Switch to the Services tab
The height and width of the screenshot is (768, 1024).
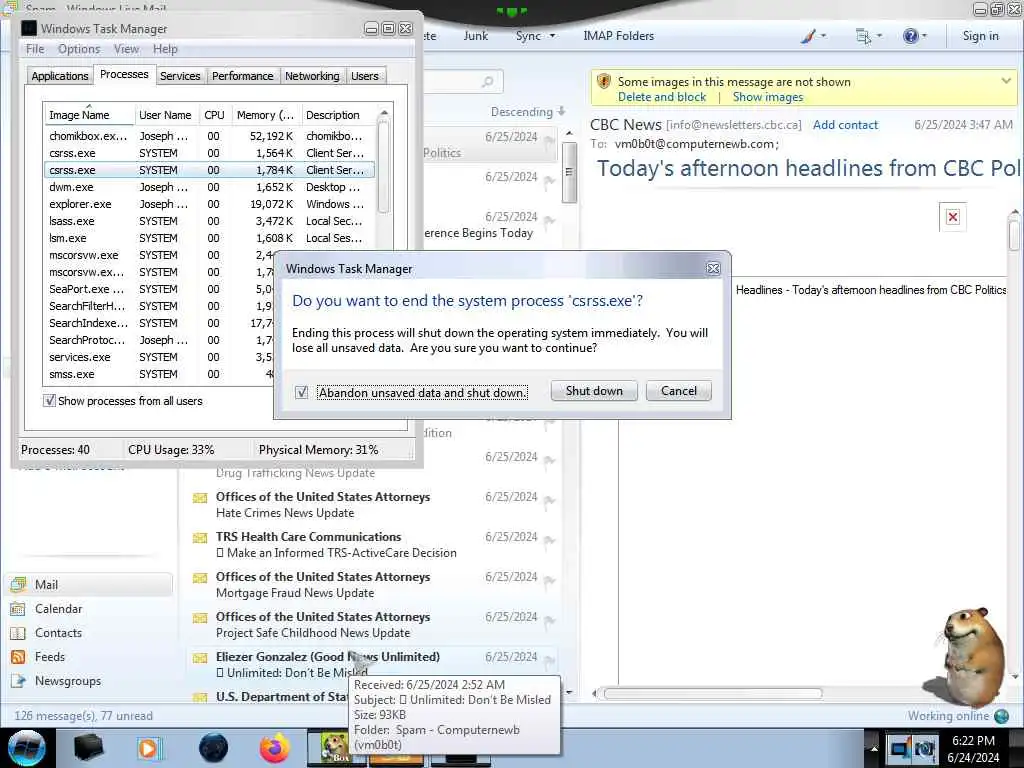coord(180,76)
